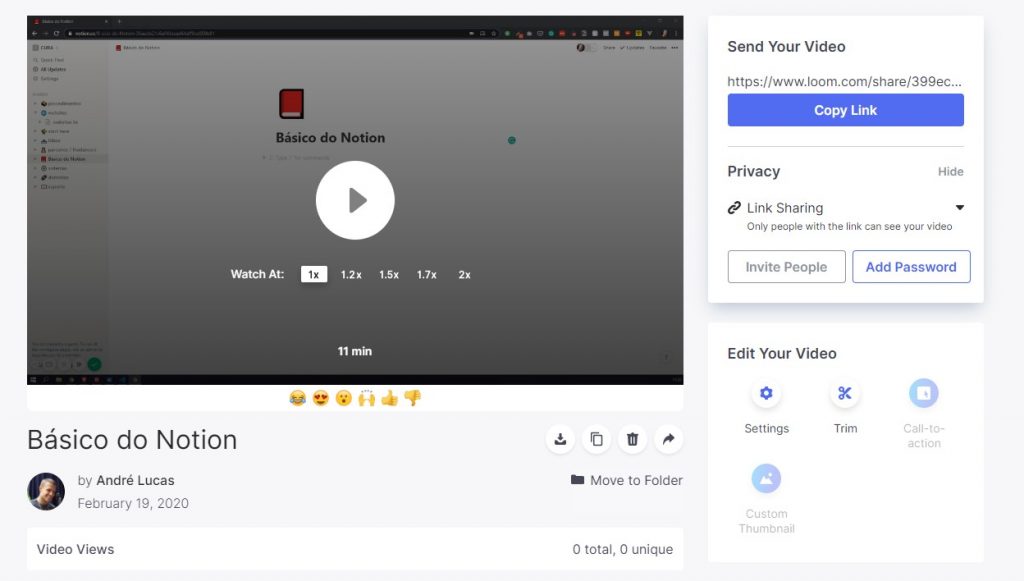
Task: Select 2x watch speed
Action: [464, 274]
